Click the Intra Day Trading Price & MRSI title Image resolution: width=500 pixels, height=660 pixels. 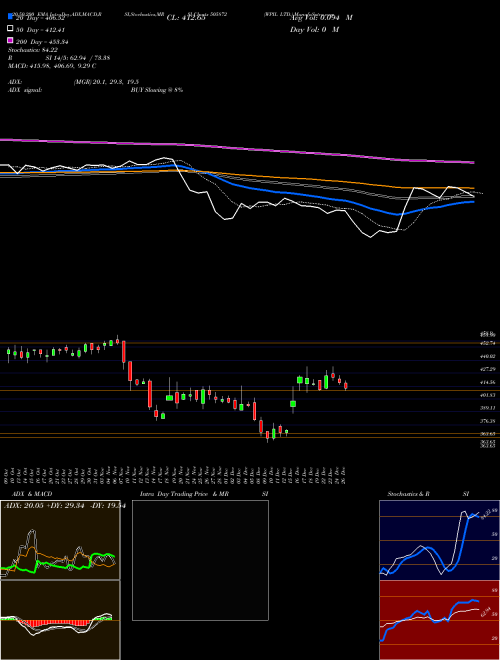point(204,494)
